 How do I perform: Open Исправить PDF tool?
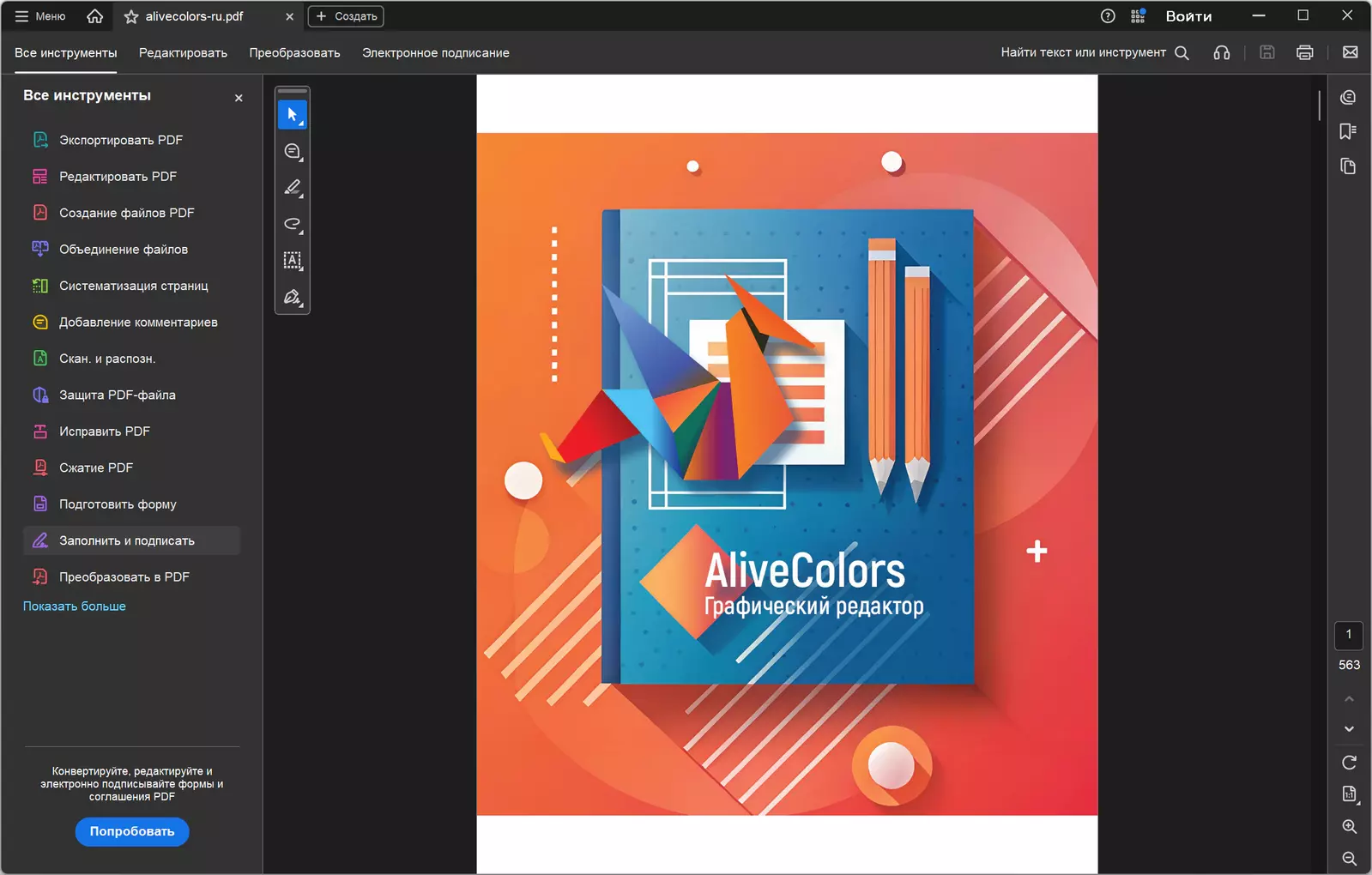tap(131, 431)
